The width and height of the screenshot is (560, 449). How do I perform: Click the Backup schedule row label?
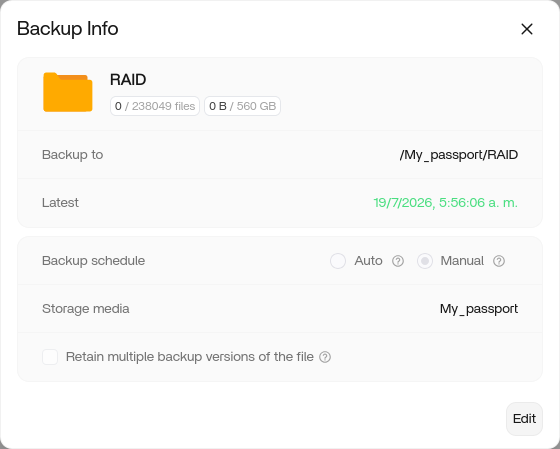click(x=94, y=261)
